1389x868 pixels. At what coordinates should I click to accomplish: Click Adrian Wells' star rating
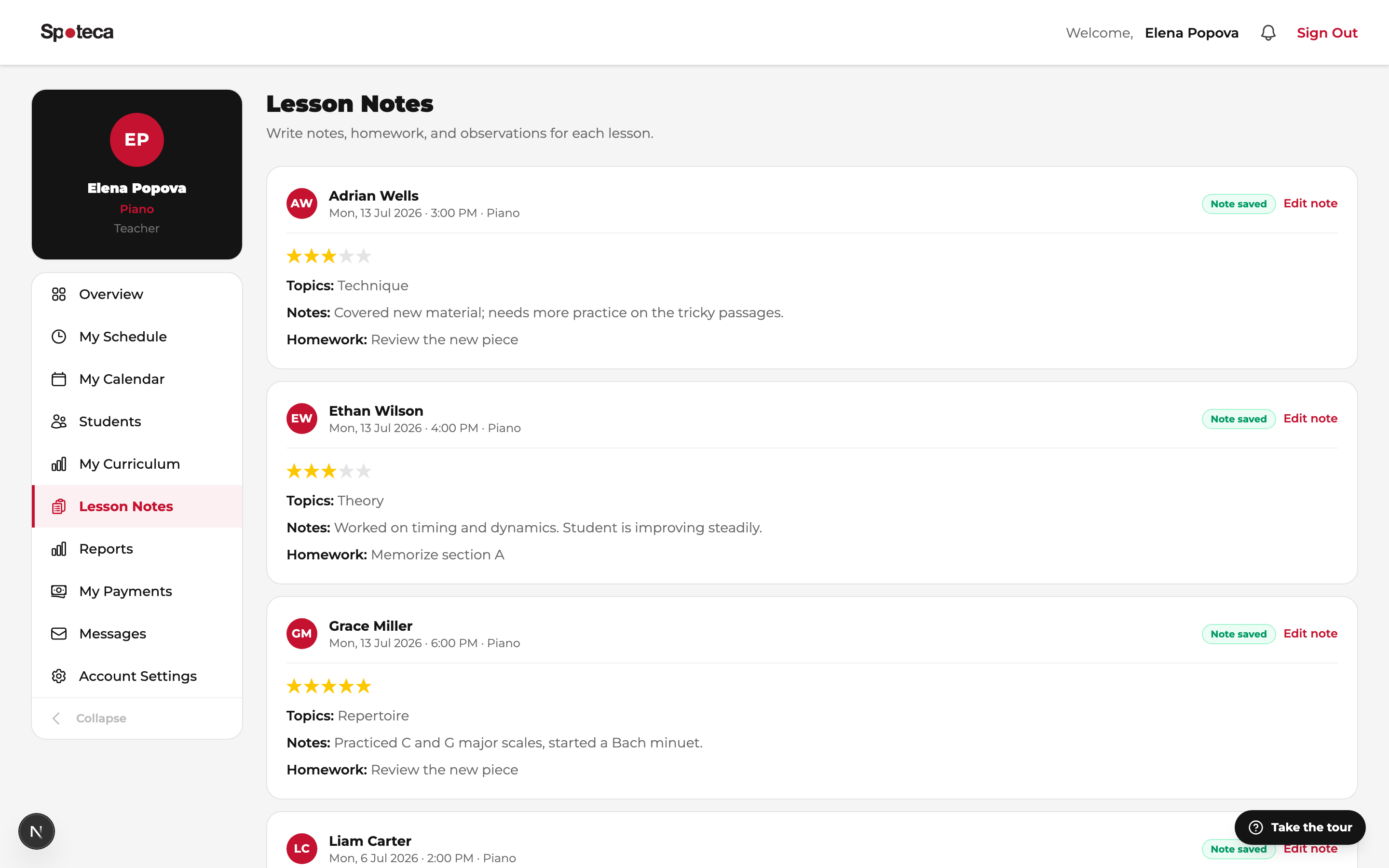click(329, 256)
